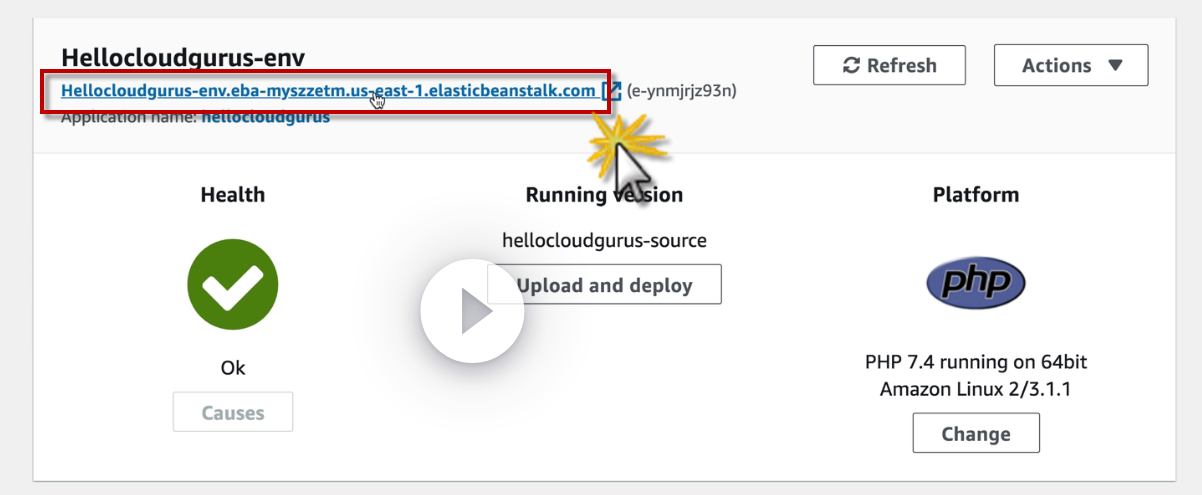Click the environment ID e-ynmjrjz93n

click(682, 92)
